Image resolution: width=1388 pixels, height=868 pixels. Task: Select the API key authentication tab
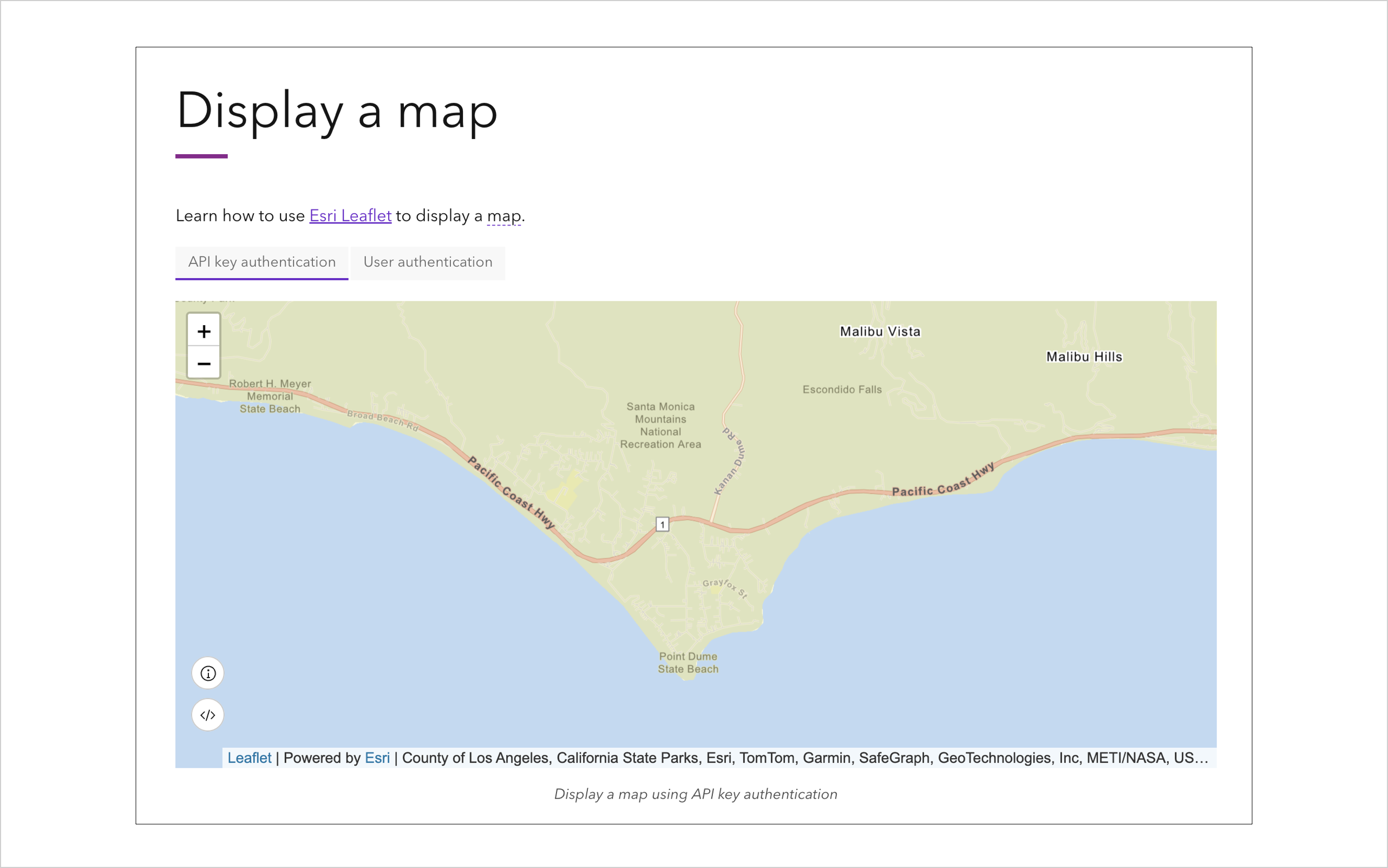coord(262,262)
